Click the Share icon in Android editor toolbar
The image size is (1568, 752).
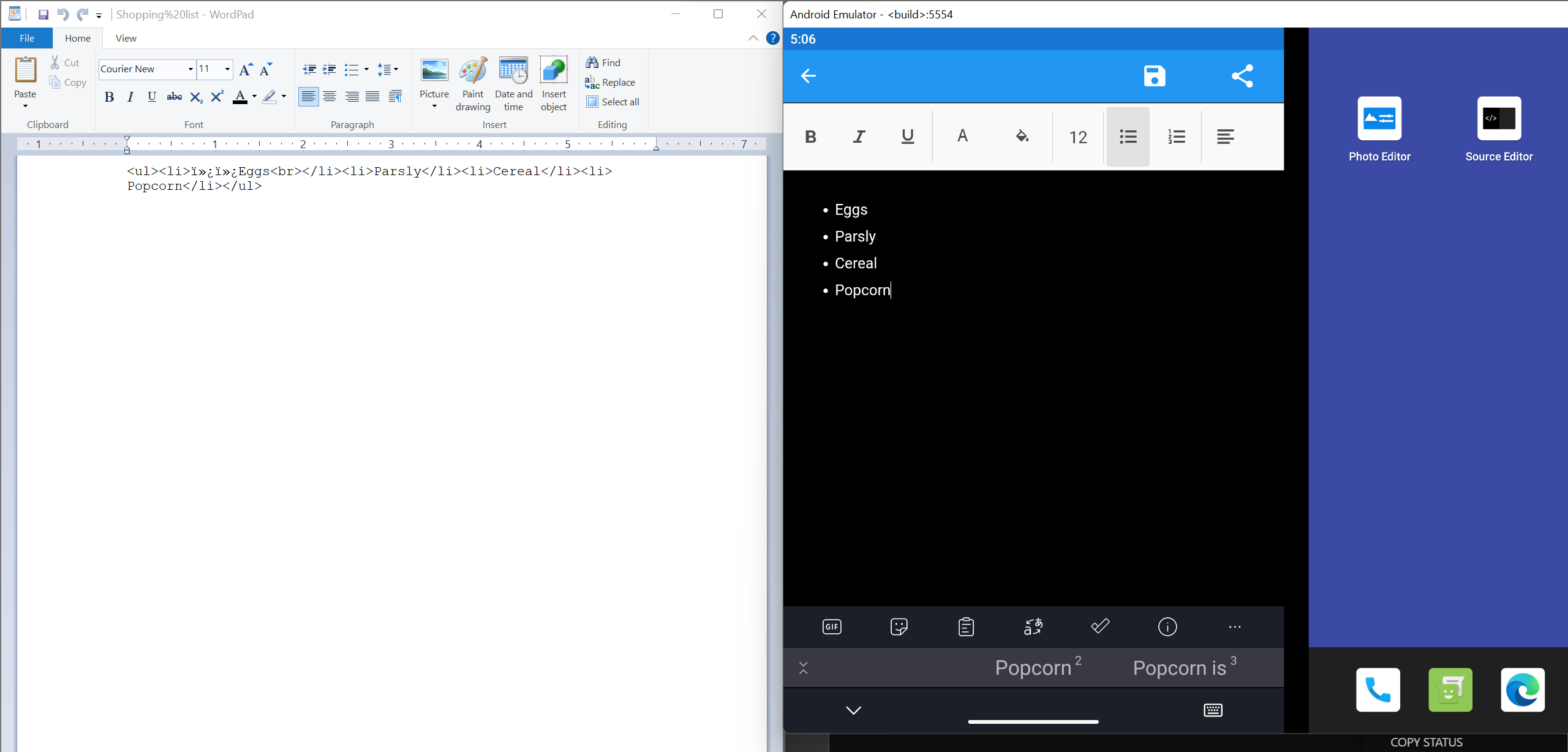tap(1244, 75)
